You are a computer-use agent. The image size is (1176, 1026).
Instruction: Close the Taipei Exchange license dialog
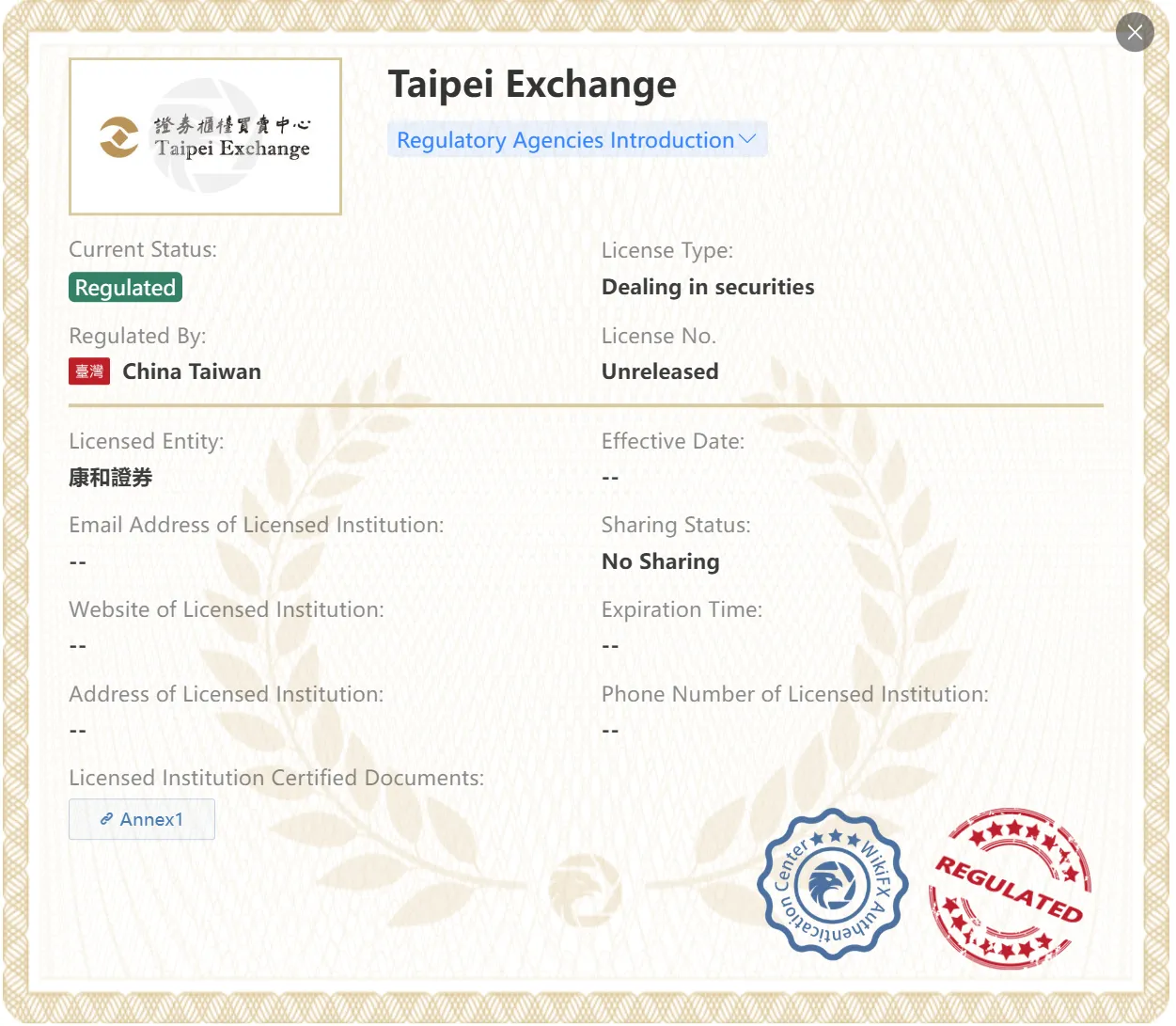pyautogui.click(x=1135, y=33)
